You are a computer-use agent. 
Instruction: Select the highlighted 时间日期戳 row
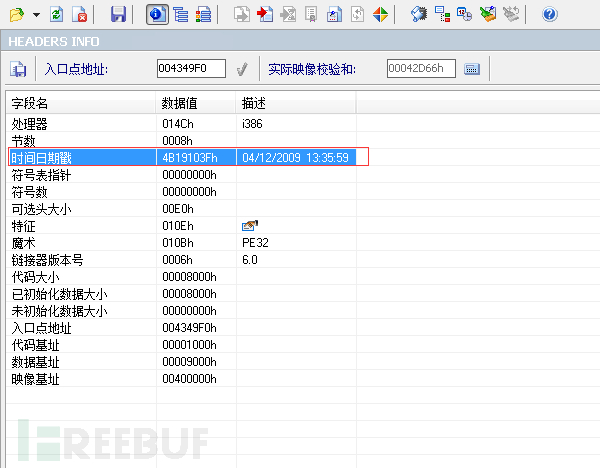click(x=181, y=158)
